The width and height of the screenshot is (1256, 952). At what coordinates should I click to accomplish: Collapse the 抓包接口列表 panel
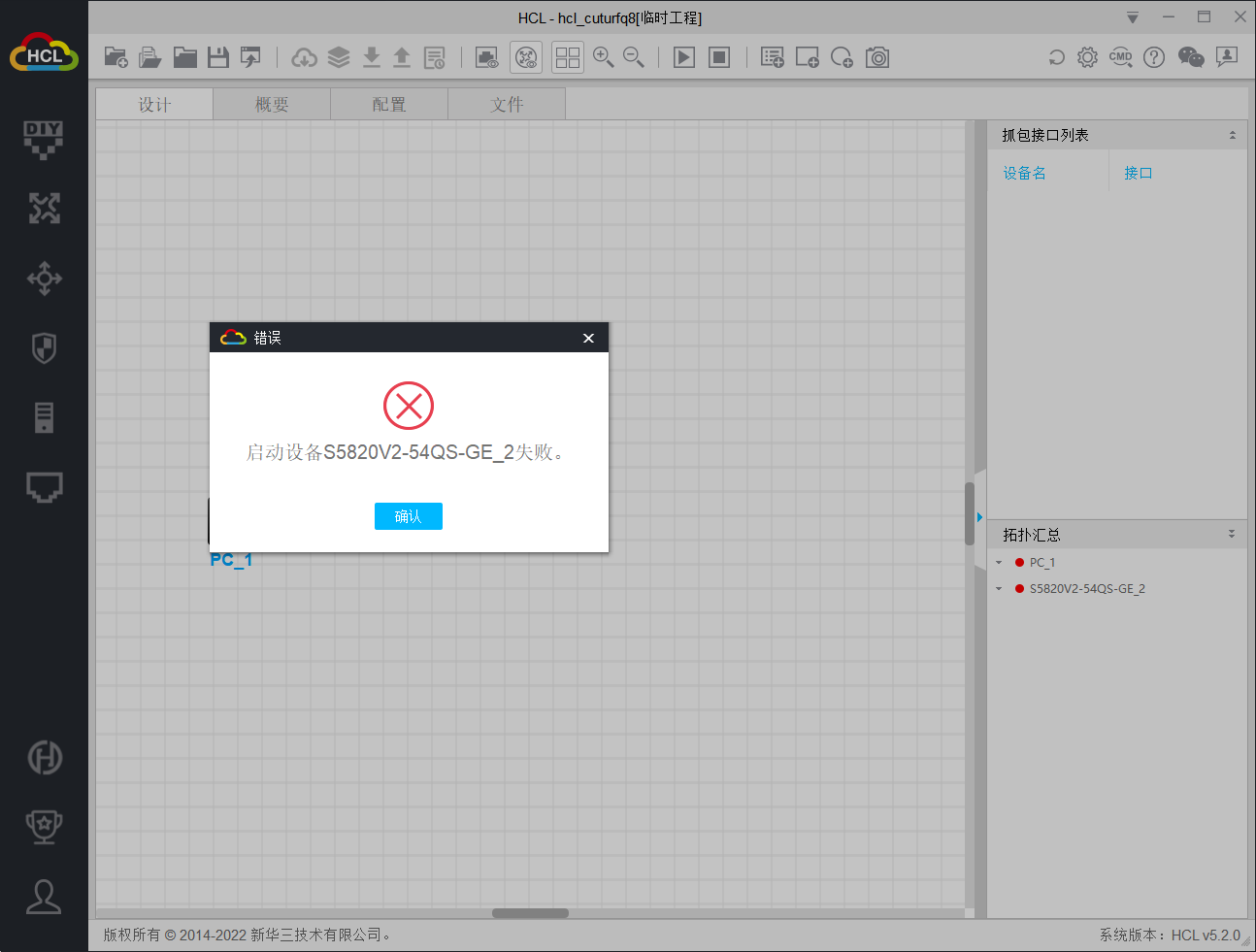coord(1233,135)
